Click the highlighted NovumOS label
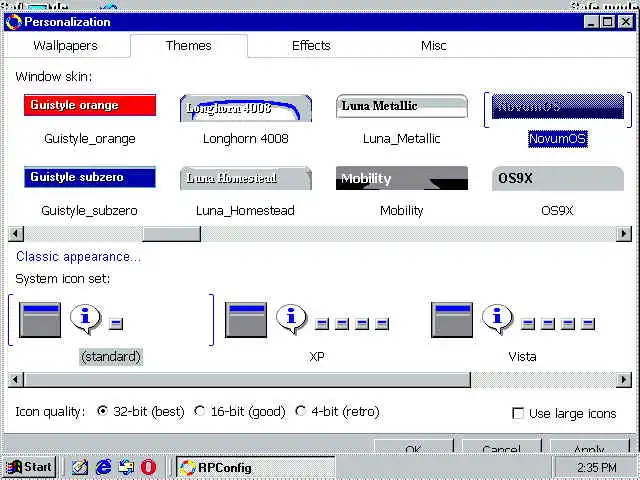The height and width of the screenshot is (480, 640). (x=558, y=139)
